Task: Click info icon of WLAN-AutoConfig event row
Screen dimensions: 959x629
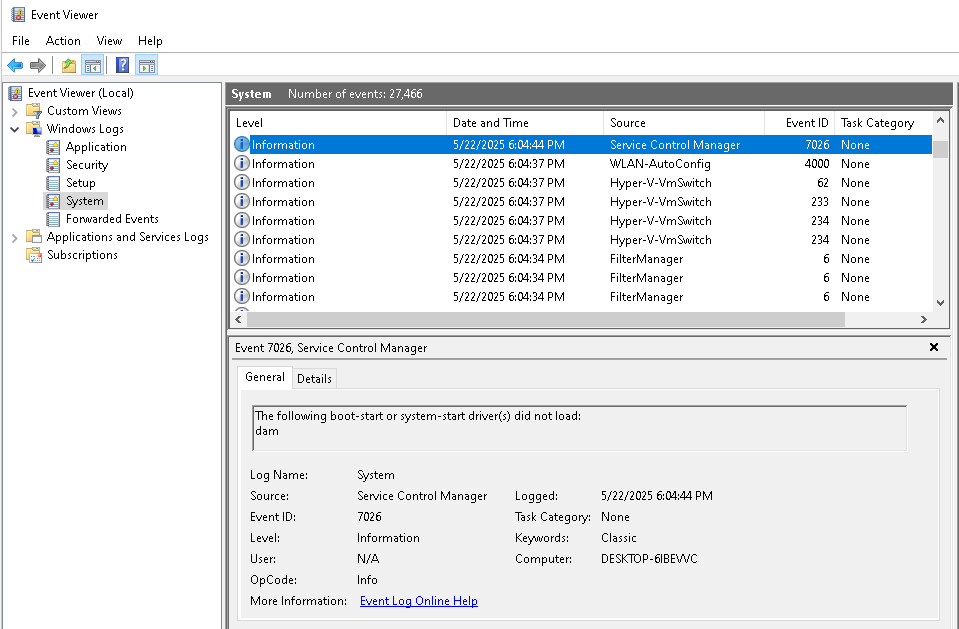Action: click(x=242, y=163)
